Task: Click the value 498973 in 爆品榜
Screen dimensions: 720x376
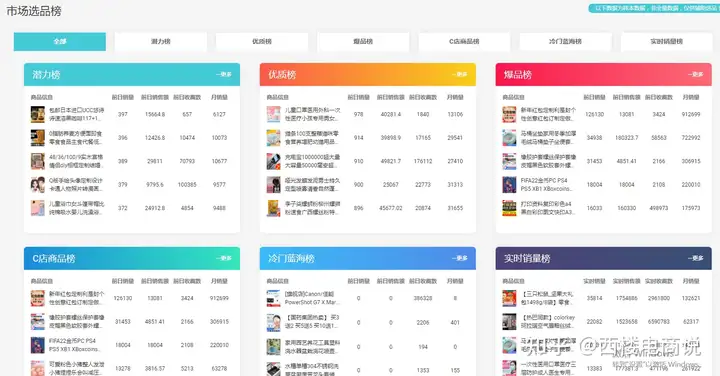Action: click(x=659, y=208)
